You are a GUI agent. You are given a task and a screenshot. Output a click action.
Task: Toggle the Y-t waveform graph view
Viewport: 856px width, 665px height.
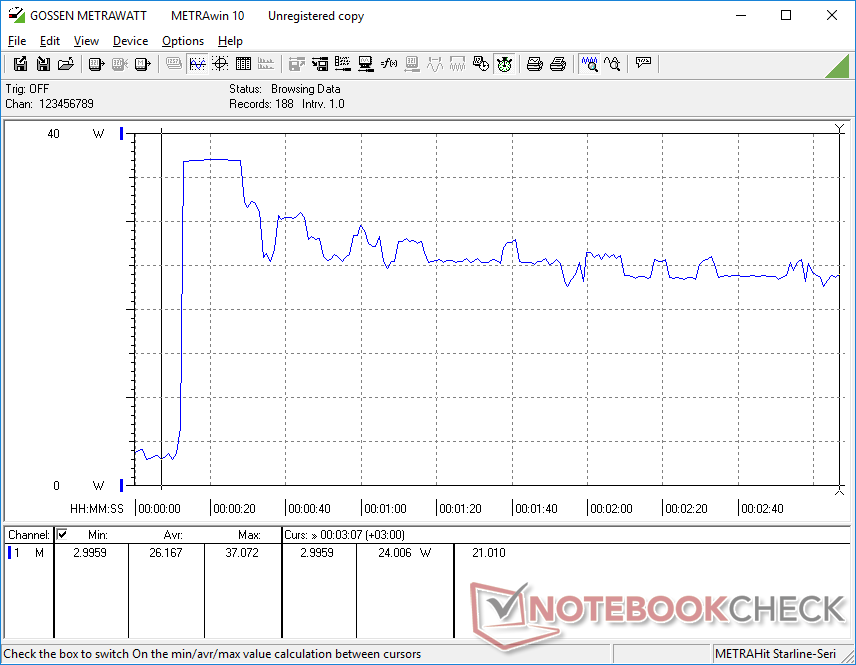(x=197, y=64)
